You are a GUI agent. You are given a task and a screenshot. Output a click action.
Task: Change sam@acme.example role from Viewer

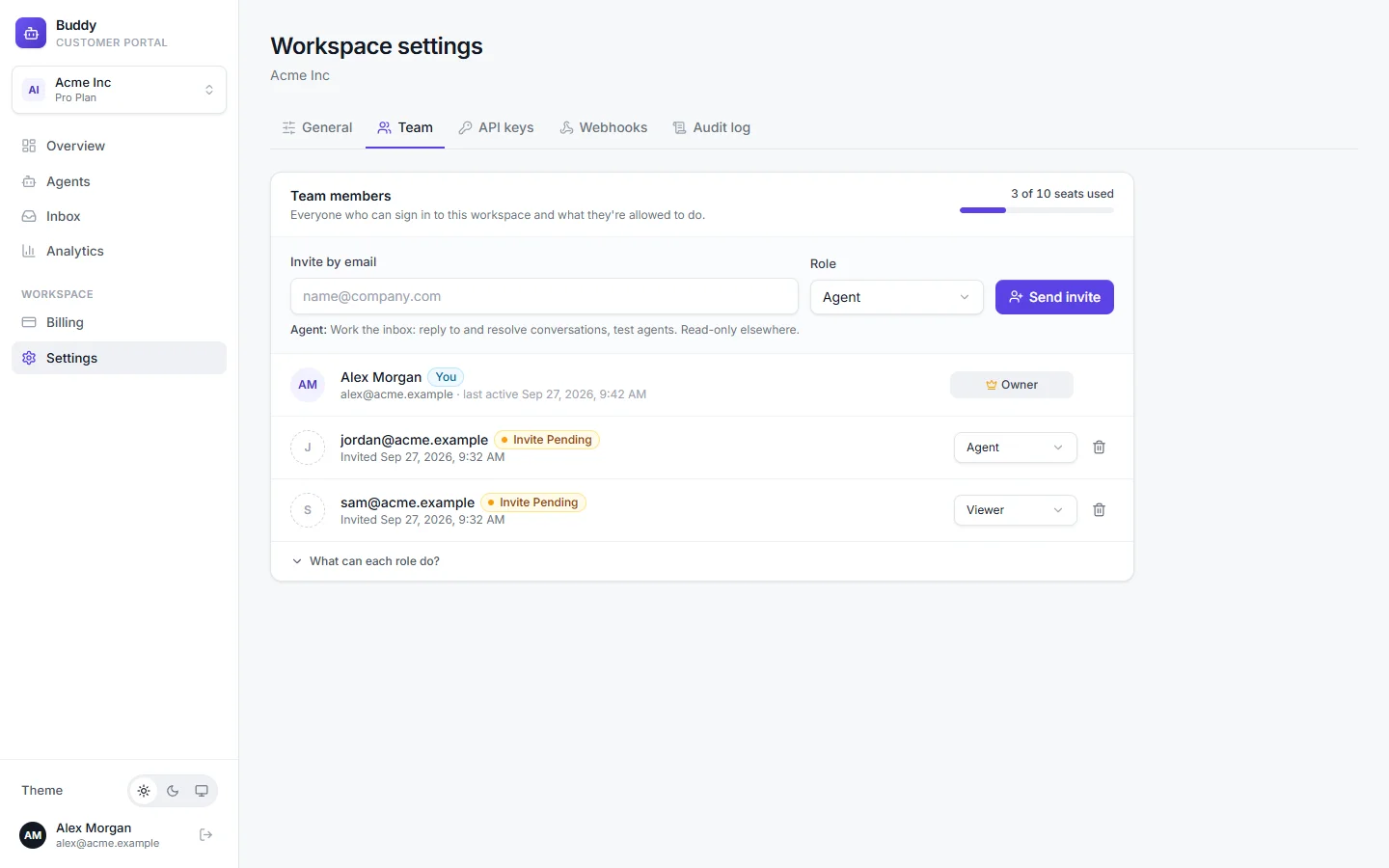[1015, 510]
